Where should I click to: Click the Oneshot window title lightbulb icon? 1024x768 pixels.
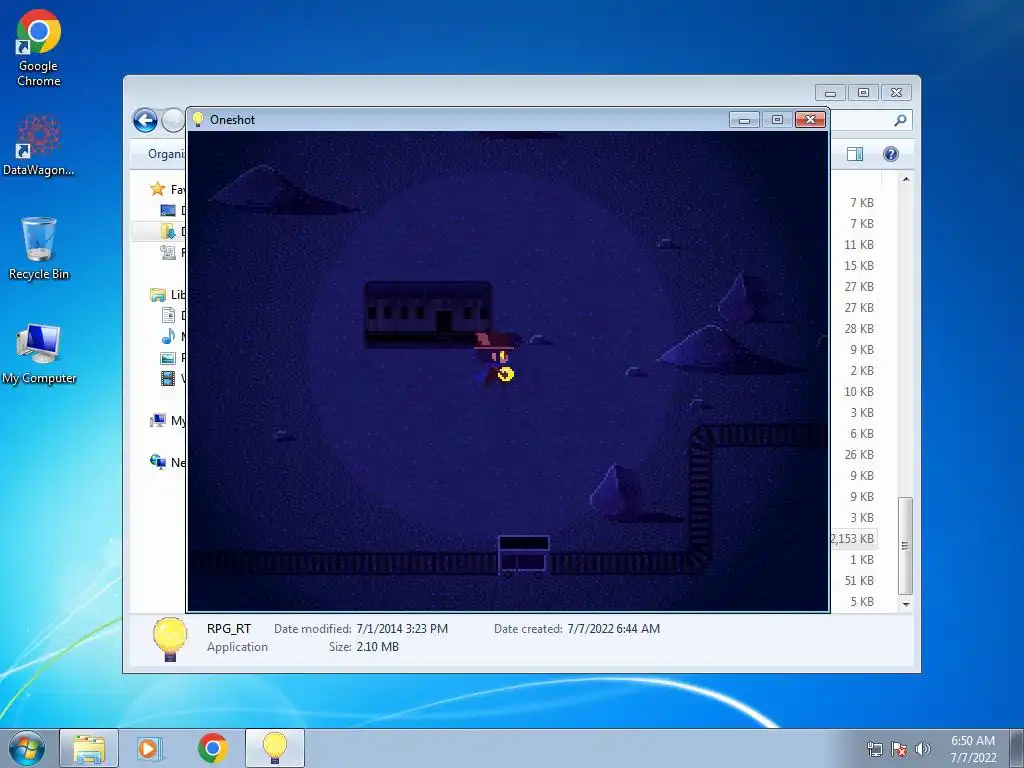(x=198, y=119)
